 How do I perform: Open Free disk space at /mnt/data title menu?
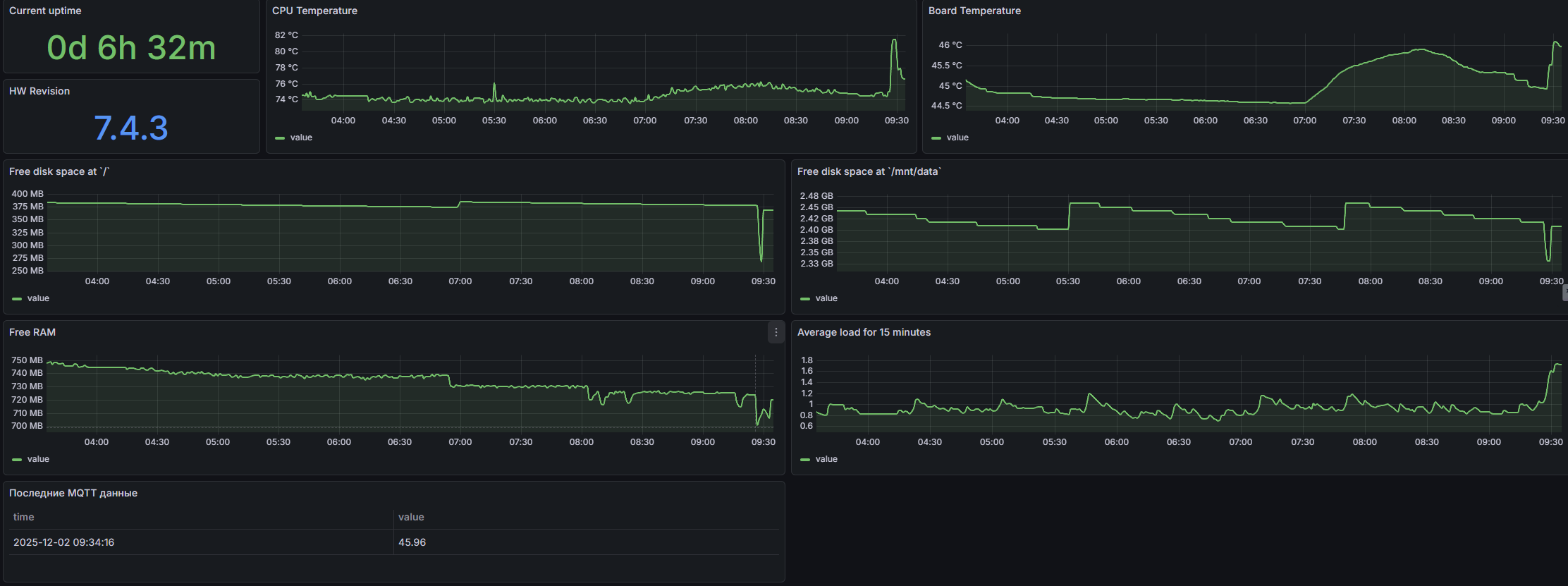pyautogui.click(x=869, y=171)
